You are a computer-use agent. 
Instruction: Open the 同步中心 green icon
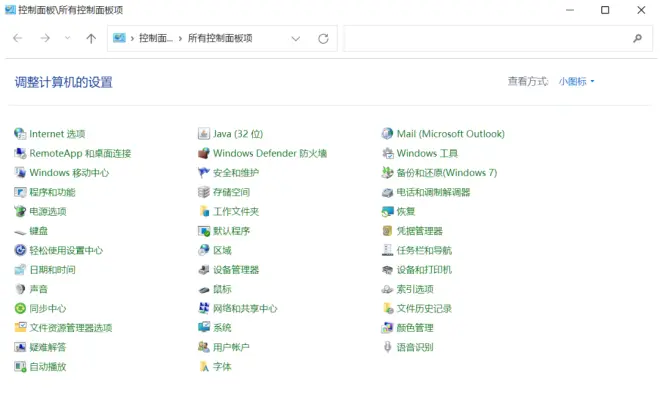pyautogui.click(x=20, y=308)
